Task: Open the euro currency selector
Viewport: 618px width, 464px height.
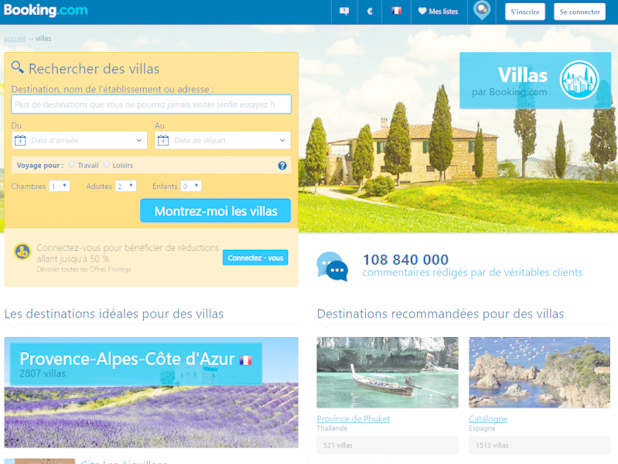Action: click(x=370, y=12)
